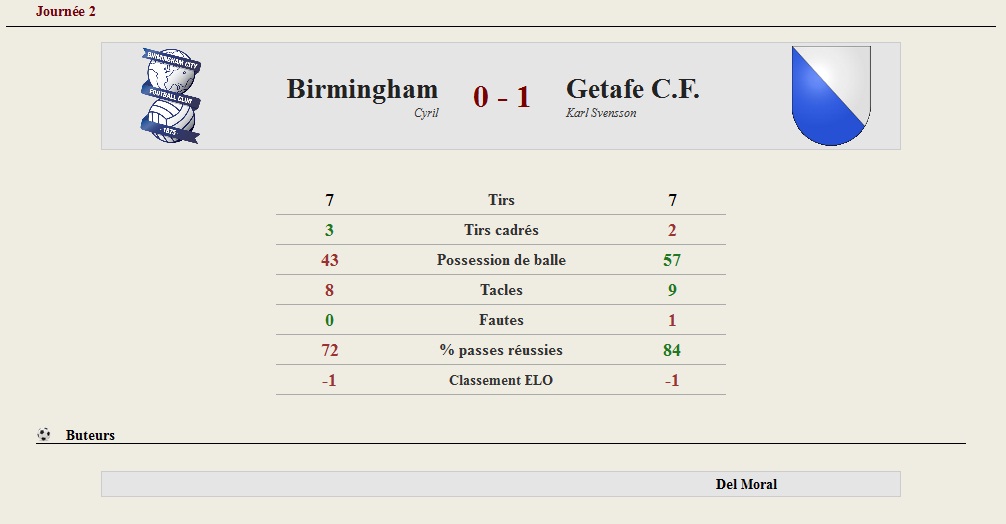Click the Tacles statistic row label

[501, 290]
